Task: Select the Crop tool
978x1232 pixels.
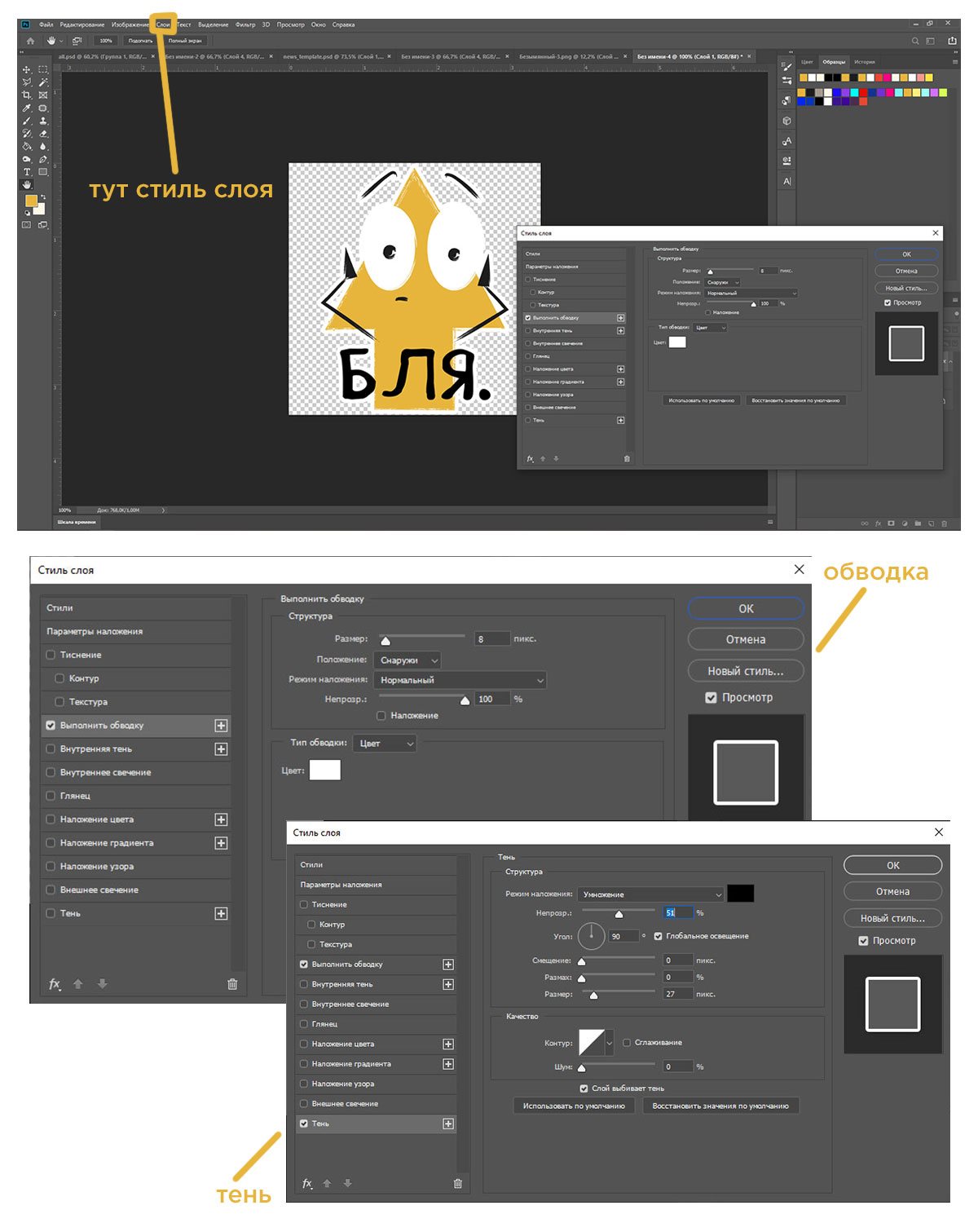Action: coord(26,95)
